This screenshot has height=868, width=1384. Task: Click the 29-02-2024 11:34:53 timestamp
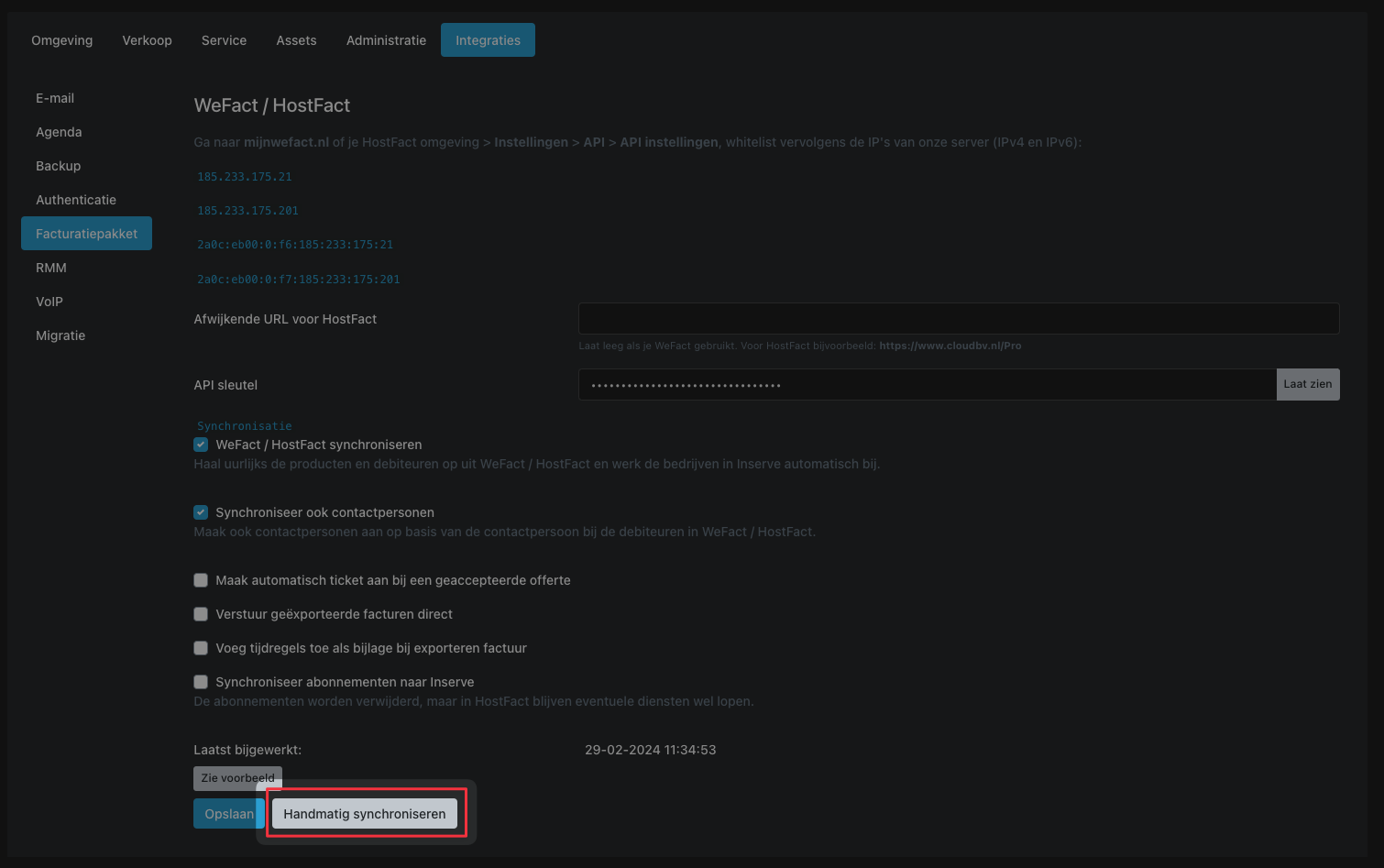tap(651, 750)
